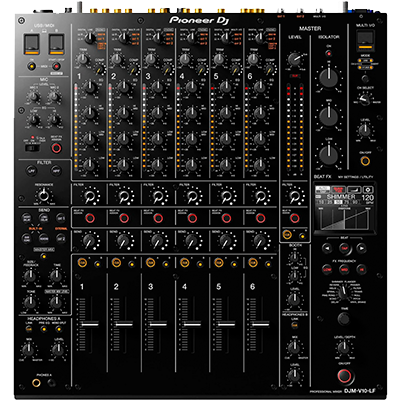
Task: Click the channel 6 orange CUE button
Action: coord(253,263)
